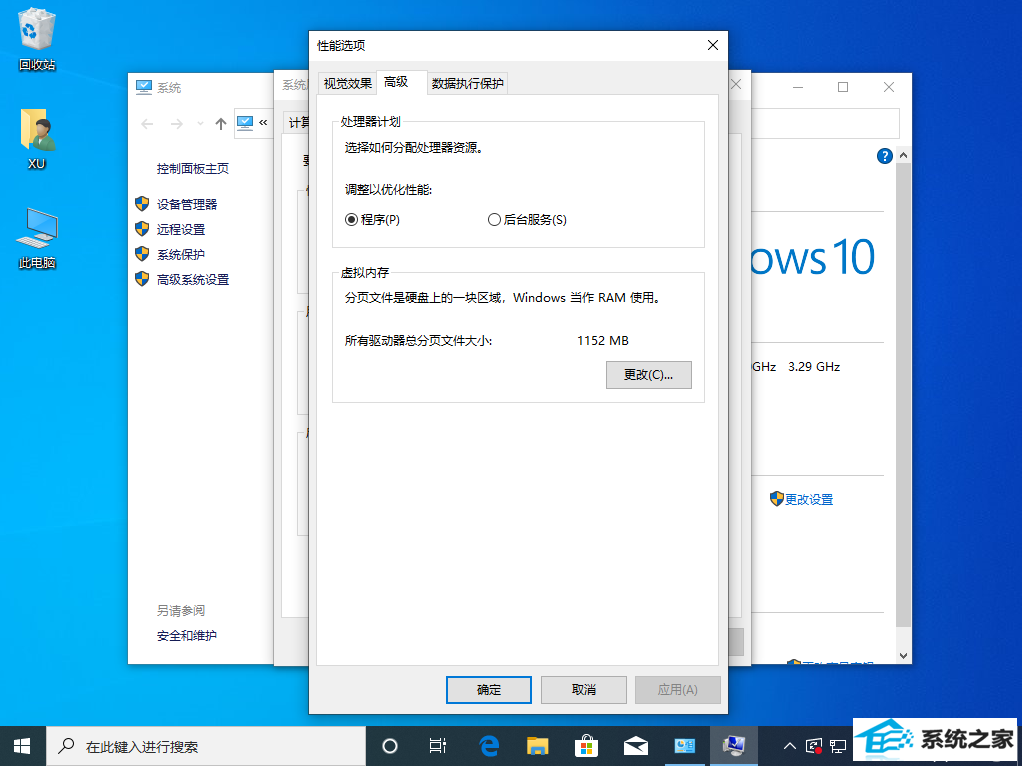Viewport: 1022px width, 766px height.
Task: Go to 控制面板主页 link
Action: 193,168
